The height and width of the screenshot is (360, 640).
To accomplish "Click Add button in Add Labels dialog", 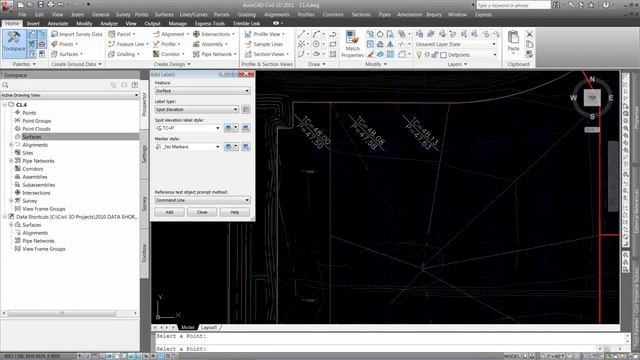I will (x=169, y=212).
